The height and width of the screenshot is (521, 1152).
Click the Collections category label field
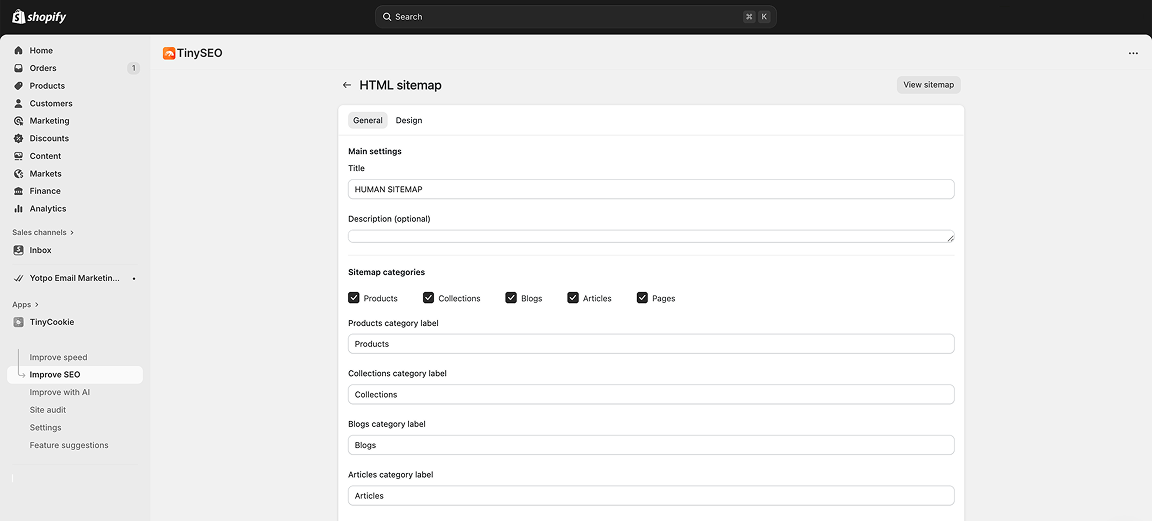pyautogui.click(x=651, y=395)
